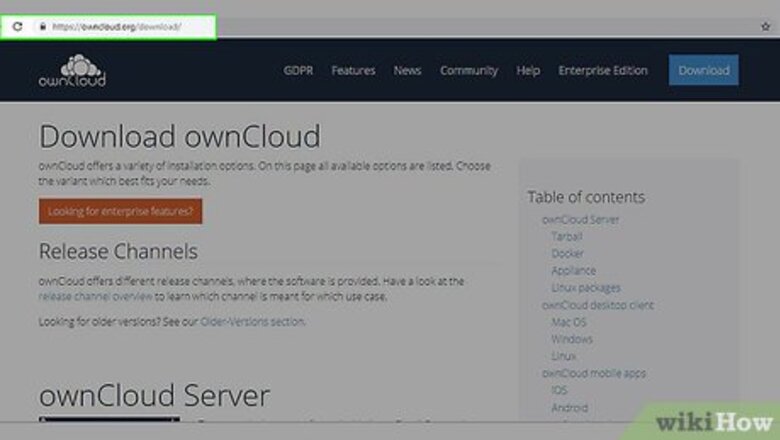Select Linux packages in the table of contents
The image size is (780, 440).
586,288
